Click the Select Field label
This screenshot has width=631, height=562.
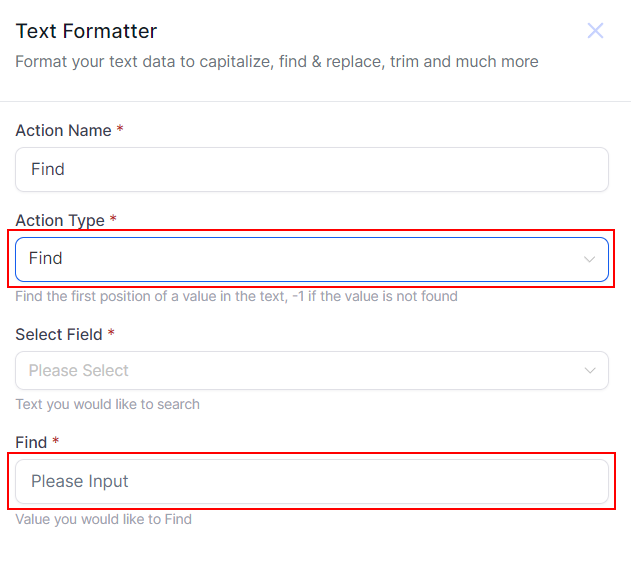[x=59, y=334]
